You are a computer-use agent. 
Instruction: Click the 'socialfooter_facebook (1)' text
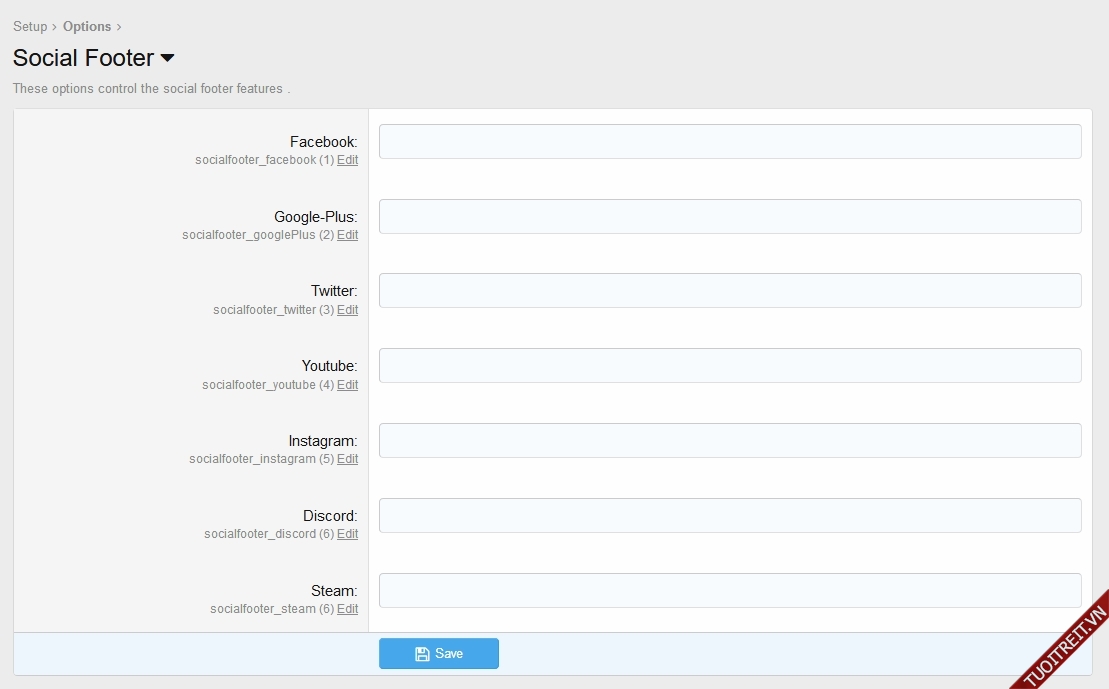265,160
